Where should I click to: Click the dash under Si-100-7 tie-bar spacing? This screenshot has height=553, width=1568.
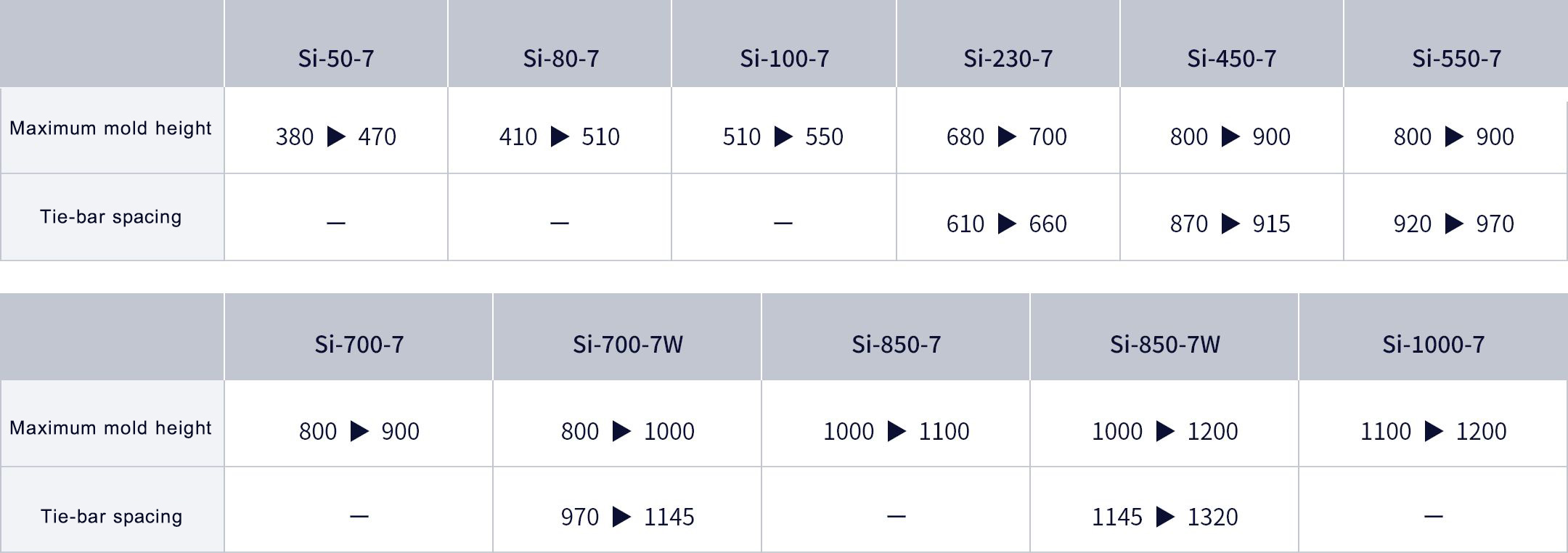coord(783,224)
